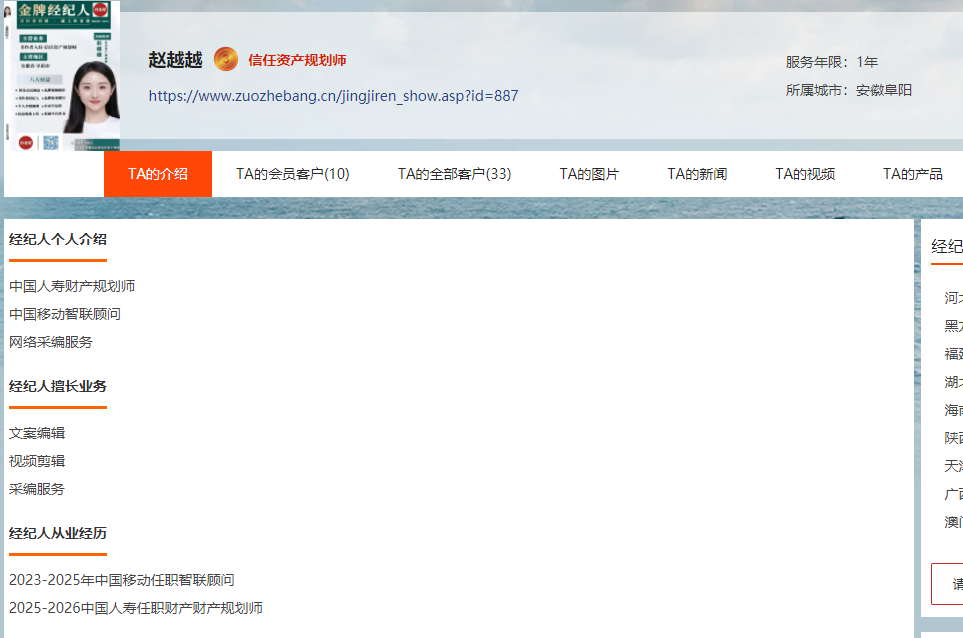Show the TA的产品 tab
This screenshot has width=963, height=638.
point(912,174)
